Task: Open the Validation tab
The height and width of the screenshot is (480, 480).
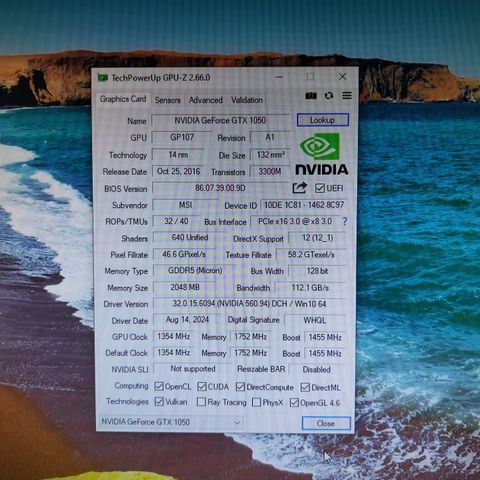Action: coord(247,100)
